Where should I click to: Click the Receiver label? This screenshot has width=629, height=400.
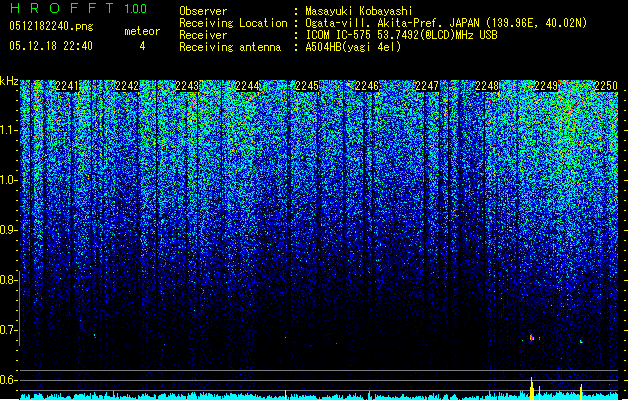tap(203, 35)
